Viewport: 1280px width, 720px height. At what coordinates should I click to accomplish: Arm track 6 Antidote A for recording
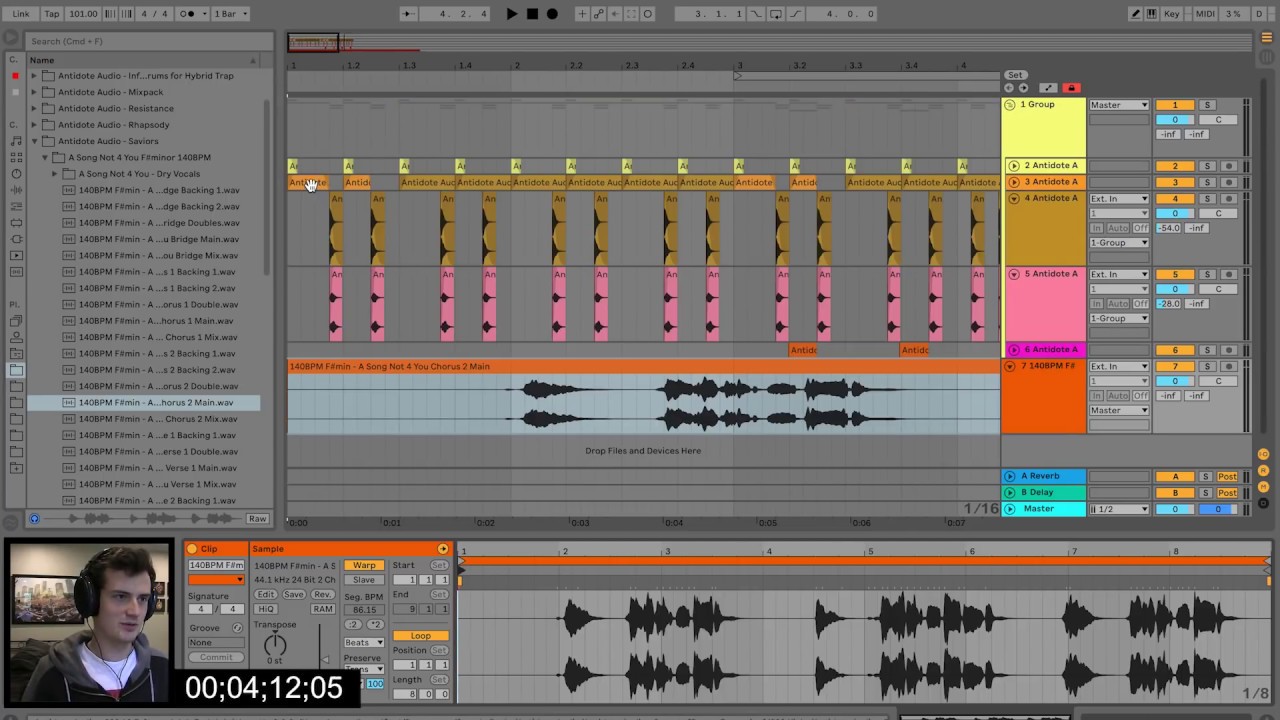coord(1228,350)
